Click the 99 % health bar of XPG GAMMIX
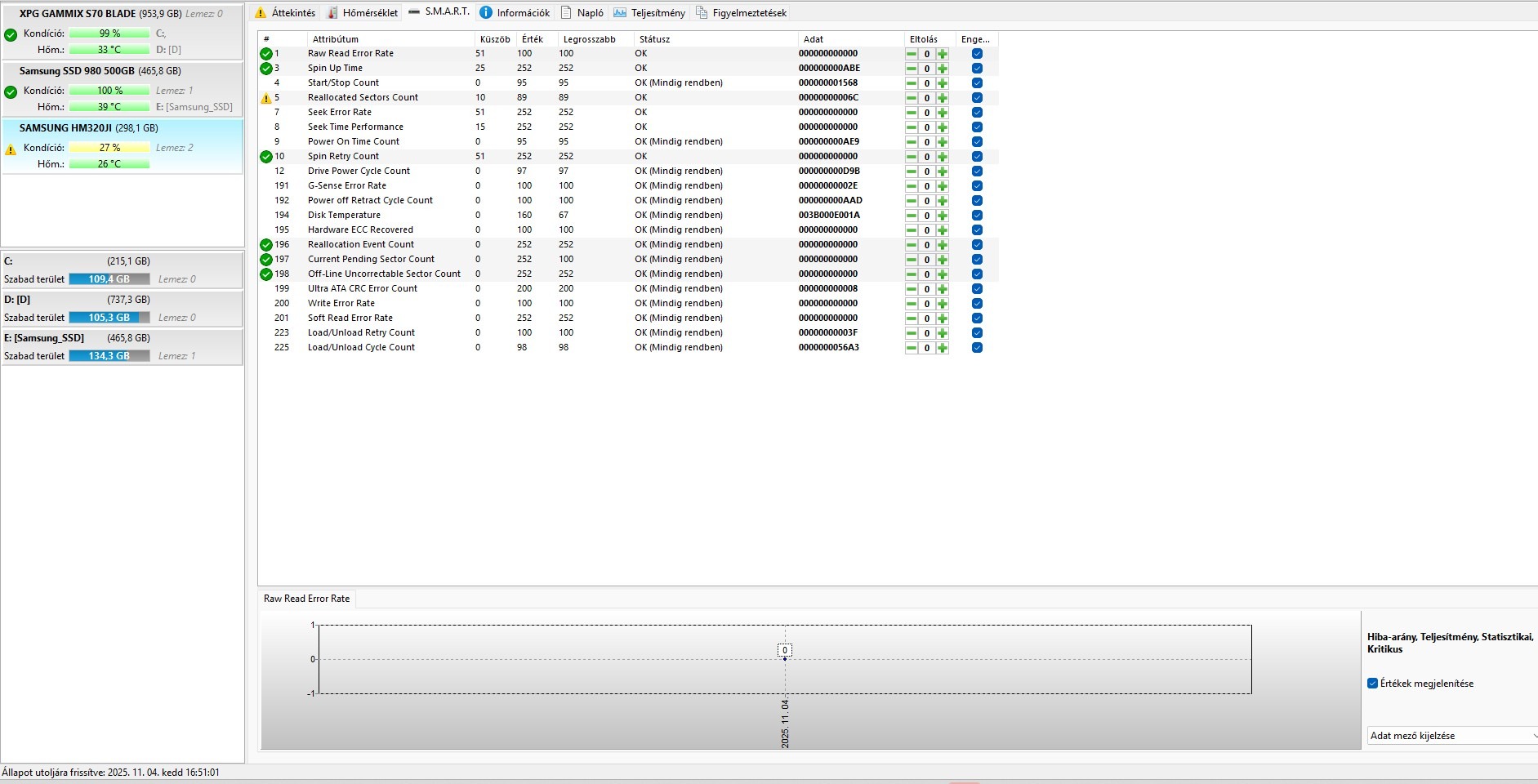Image resolution: width=1538 pixels, height=784 pixels. click(x=109, y=33)
